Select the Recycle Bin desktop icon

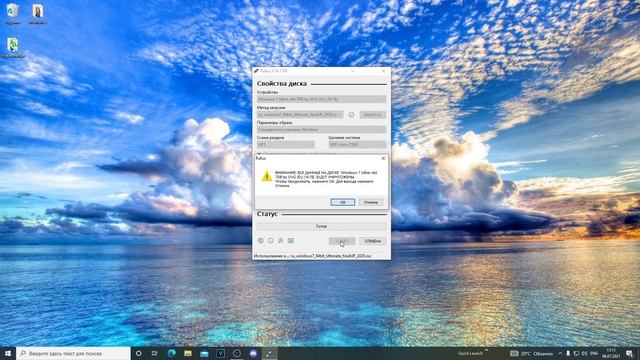pyautogui.click(x=13, y=13)
